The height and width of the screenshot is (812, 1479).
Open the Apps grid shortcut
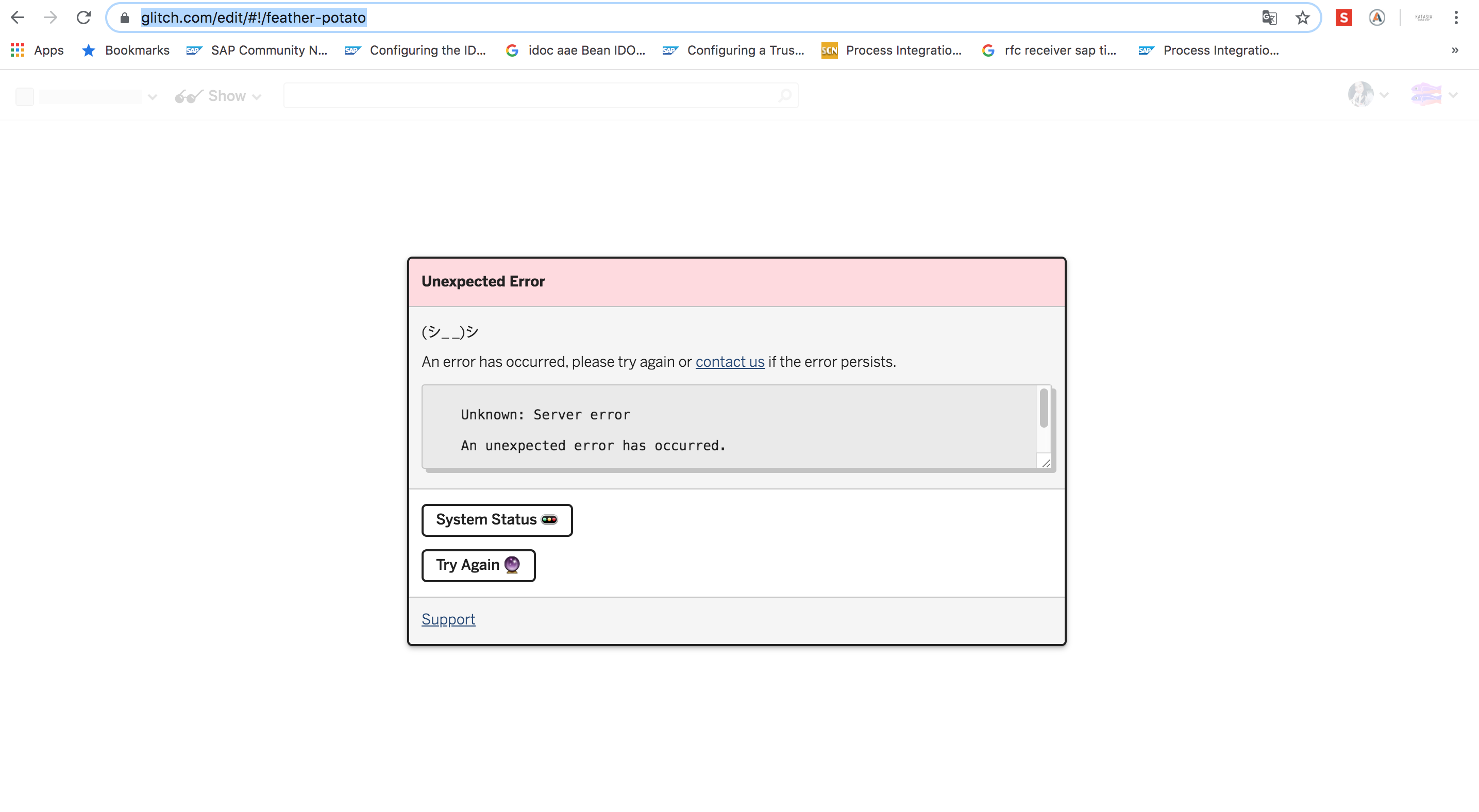(37, 50)
